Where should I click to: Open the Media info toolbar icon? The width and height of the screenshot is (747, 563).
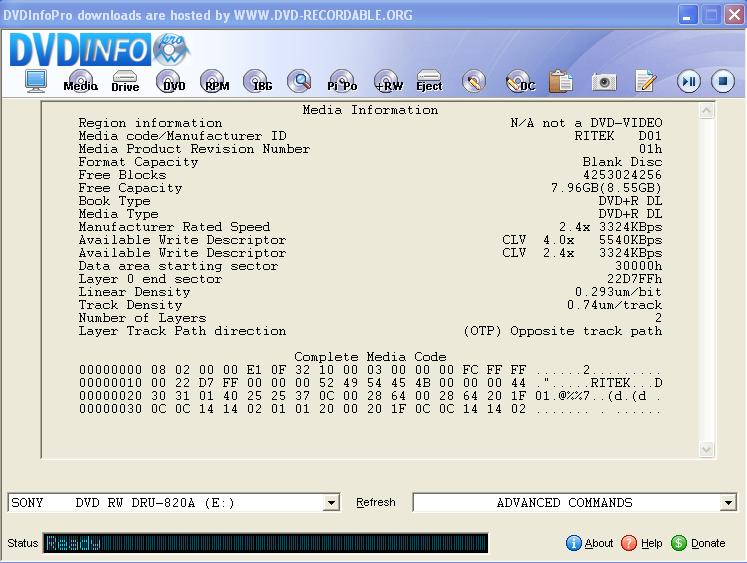[81, 81]
